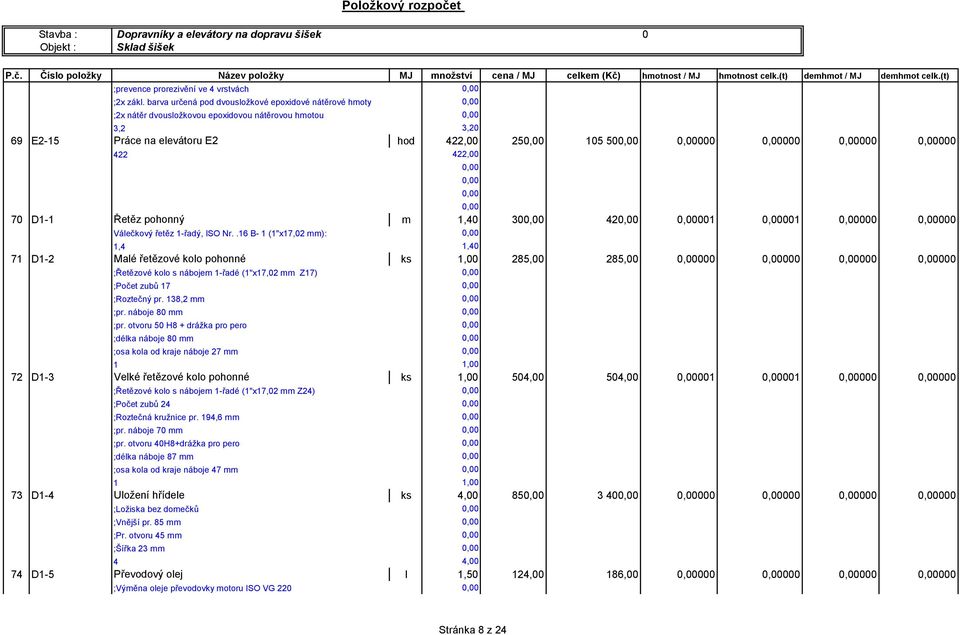Select the note starting "Válečkový řetěz 1-řadý"

pyautogui.click(x=220, y=233)
